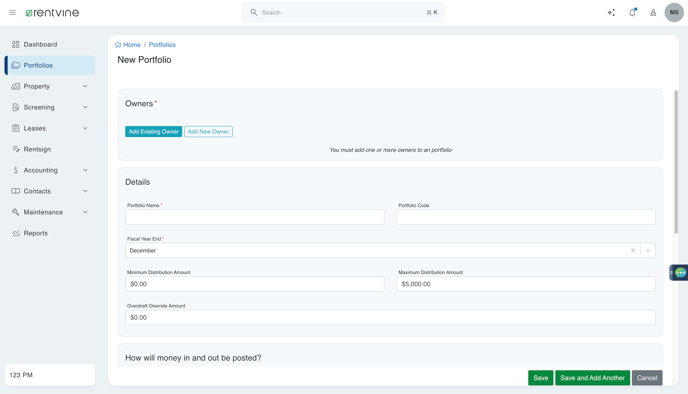Click the Reports chart icon
This screenshot has height=394, width=688.
(16, 233)
